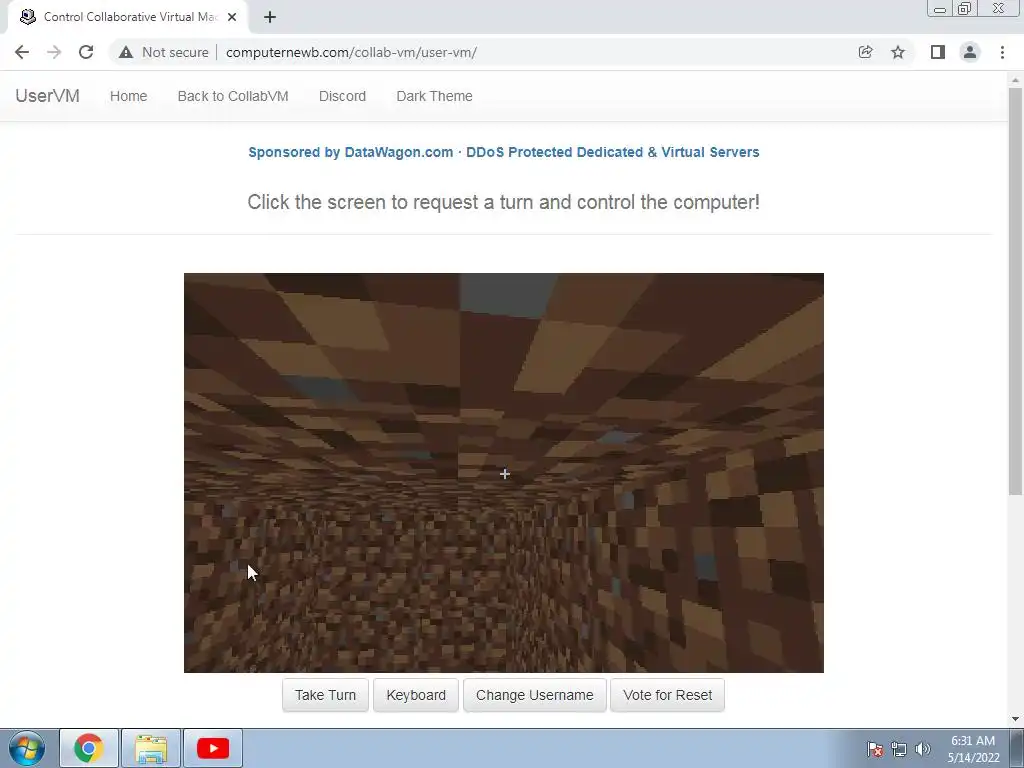
Task: Open the DataWagon.com sponsor link
Action: pyautogui.click(x=504, y=152)
